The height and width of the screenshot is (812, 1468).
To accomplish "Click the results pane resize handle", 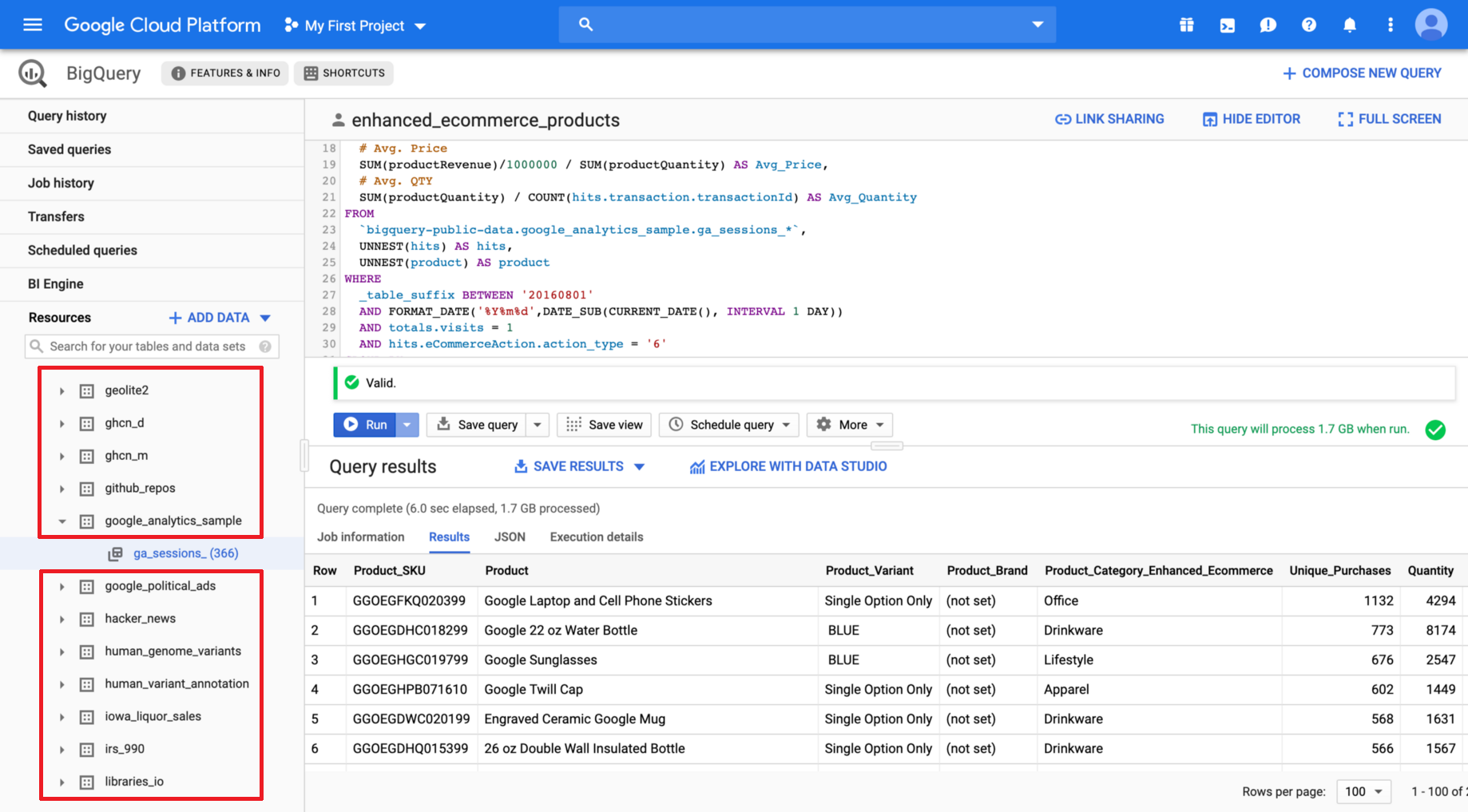I will (887, 446).
